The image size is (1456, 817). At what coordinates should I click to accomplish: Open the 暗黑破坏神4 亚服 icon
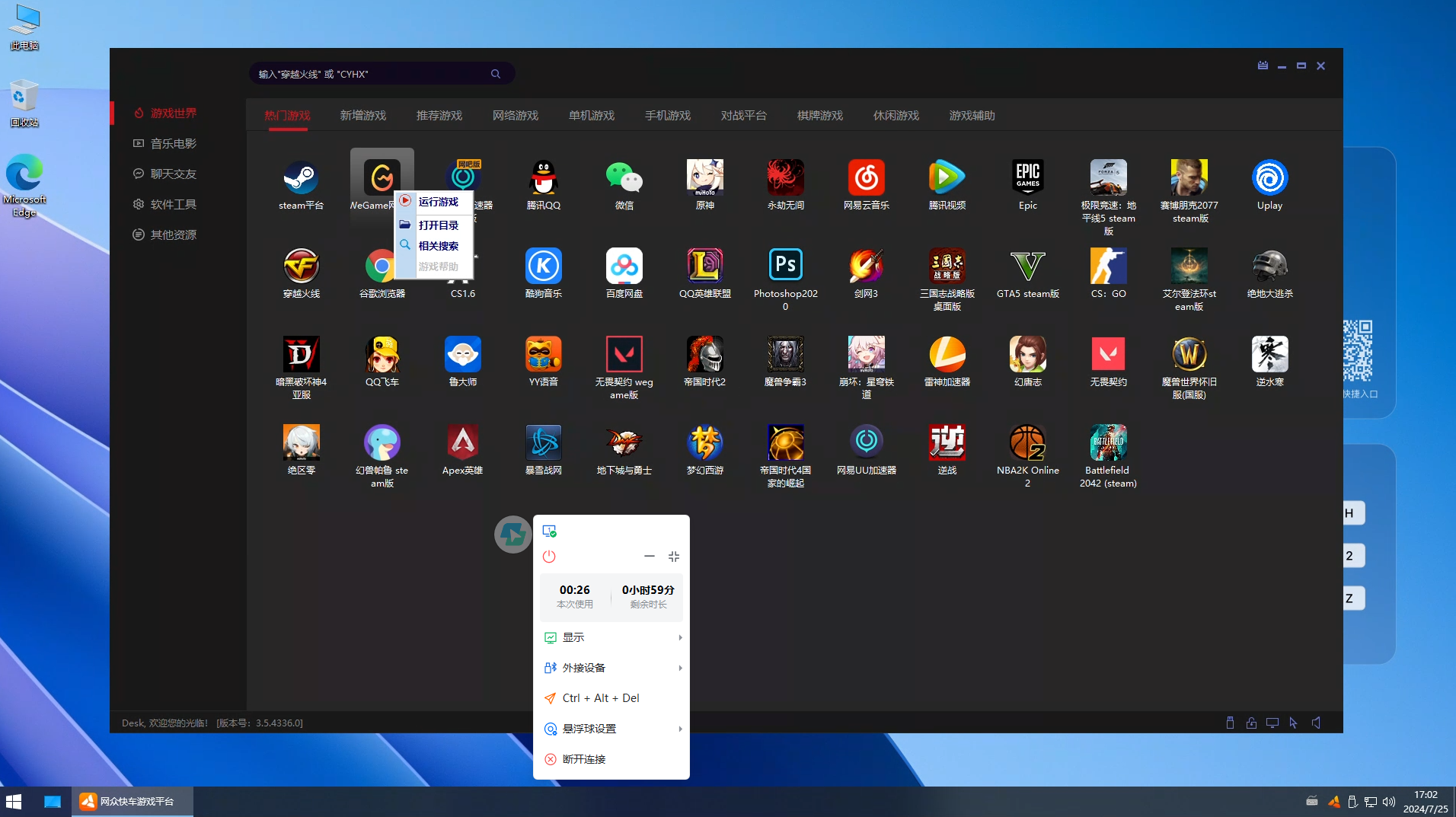tap(301, 354)
